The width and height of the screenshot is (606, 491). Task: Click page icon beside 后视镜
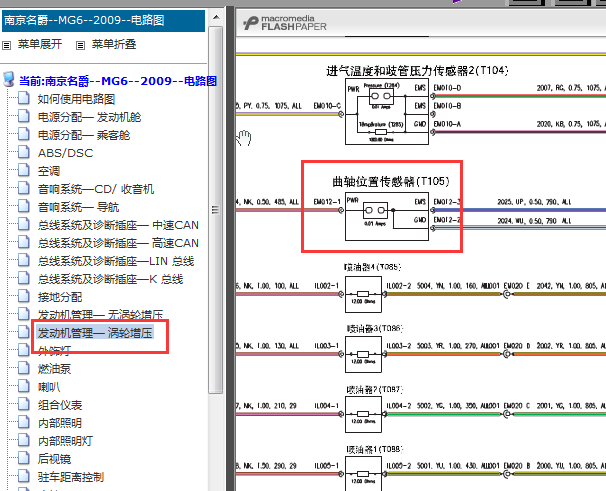(x=24, y=458)
